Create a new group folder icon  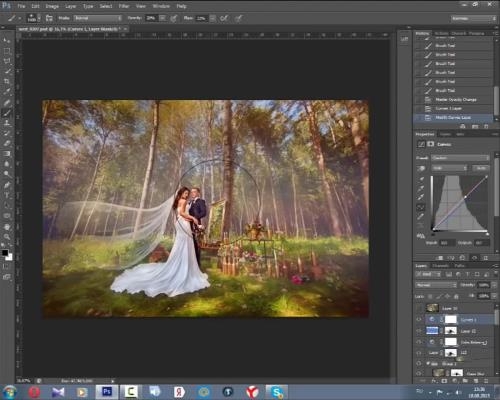tap(465, 381)
